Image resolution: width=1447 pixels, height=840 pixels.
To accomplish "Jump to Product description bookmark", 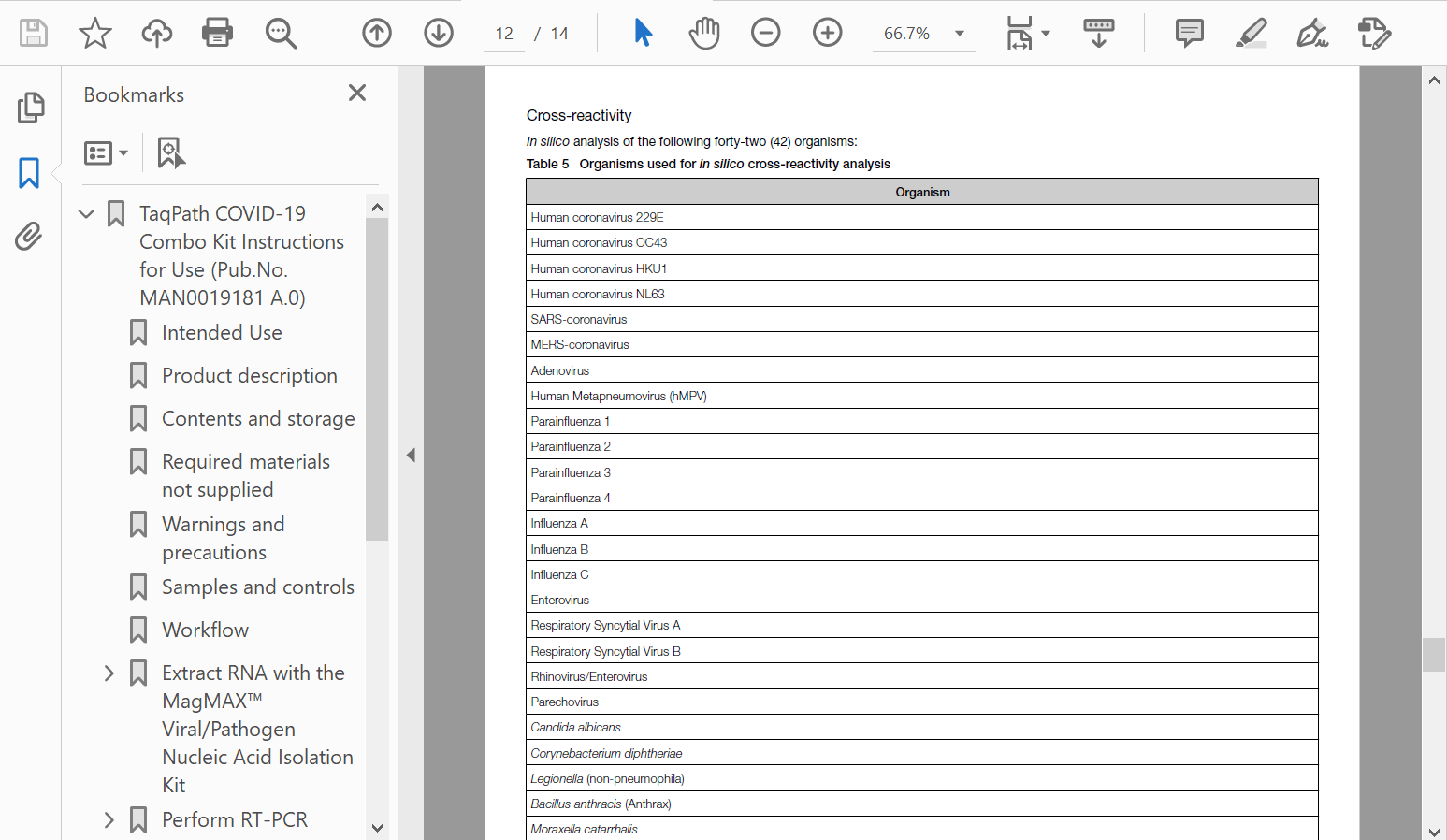I will click(x=250, y=375).
